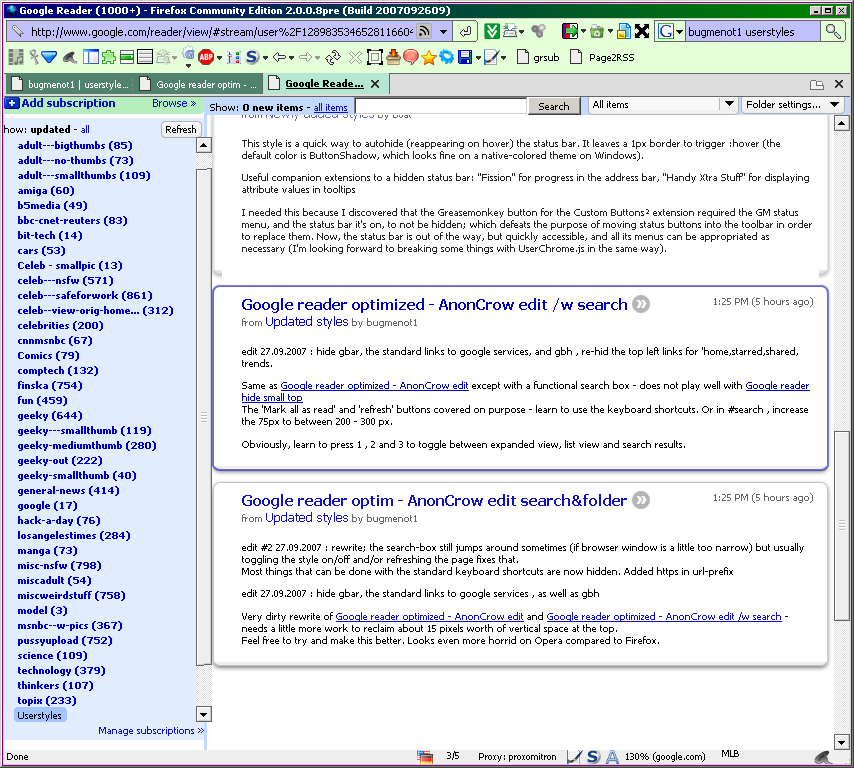Click the blue gear icon in toolbar
Screen dimensions: 854x768
pos(447,57)
